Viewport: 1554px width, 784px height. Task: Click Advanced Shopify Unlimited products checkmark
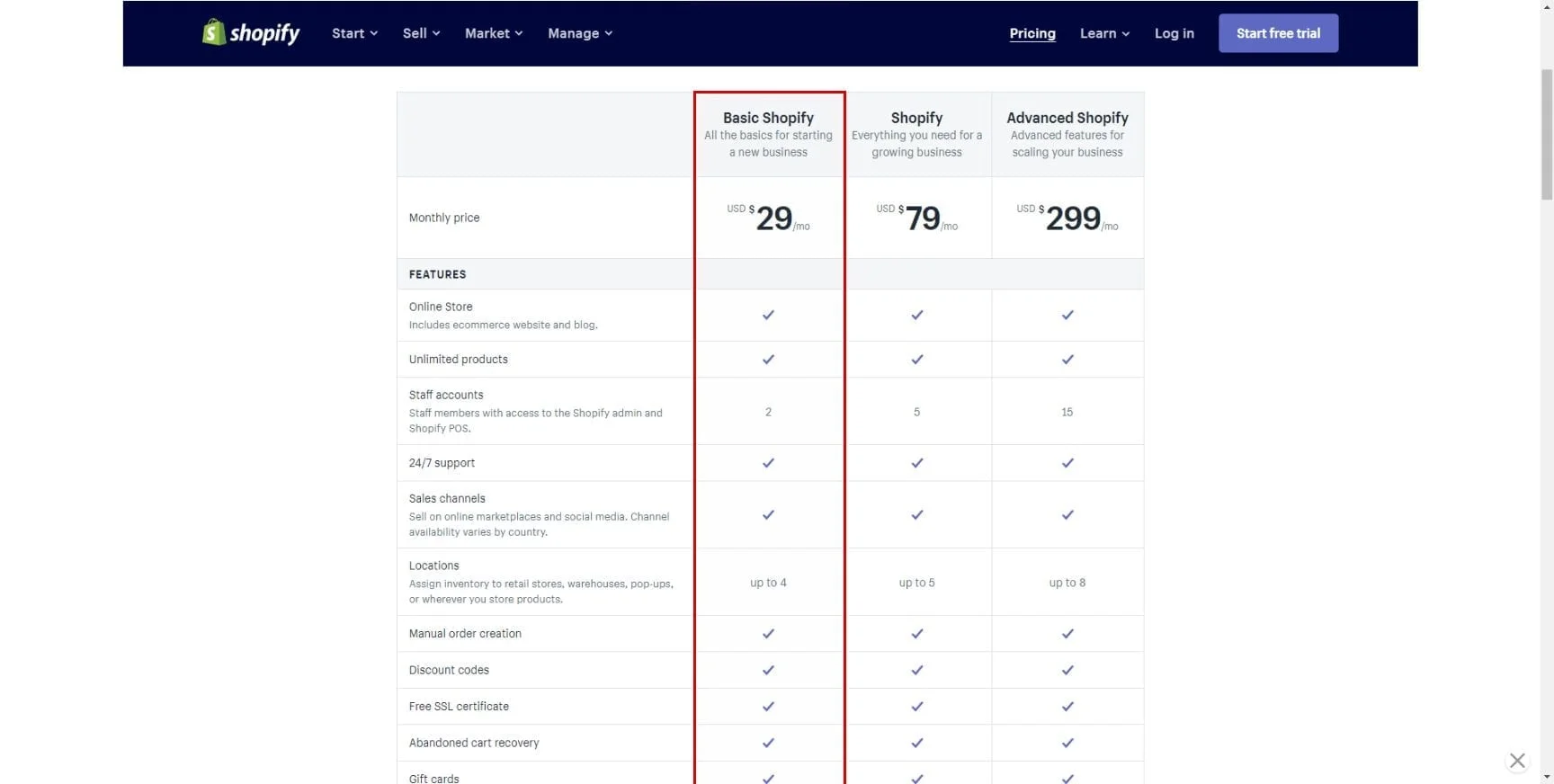point(1067,359)
